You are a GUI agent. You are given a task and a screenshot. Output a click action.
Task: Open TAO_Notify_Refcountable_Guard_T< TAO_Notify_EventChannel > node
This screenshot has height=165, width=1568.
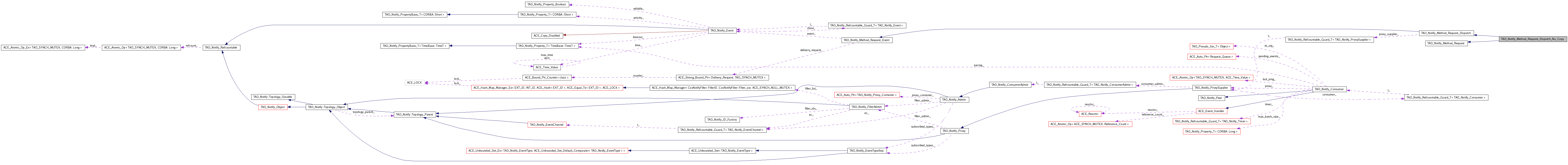tap(722, 130)
